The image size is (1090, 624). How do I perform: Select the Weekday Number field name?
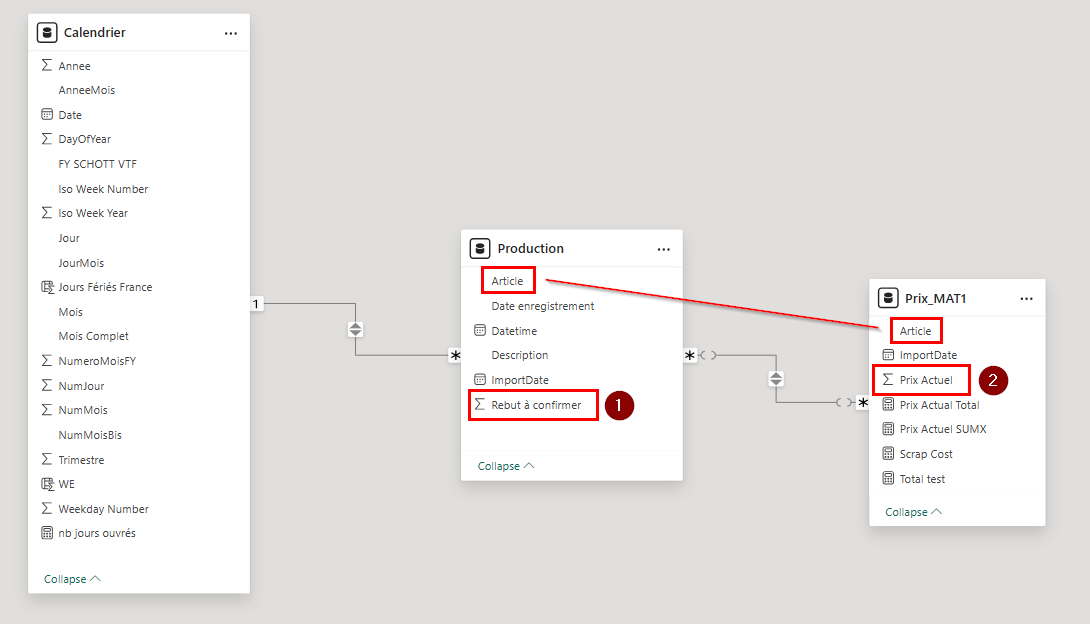coord(103,509)
